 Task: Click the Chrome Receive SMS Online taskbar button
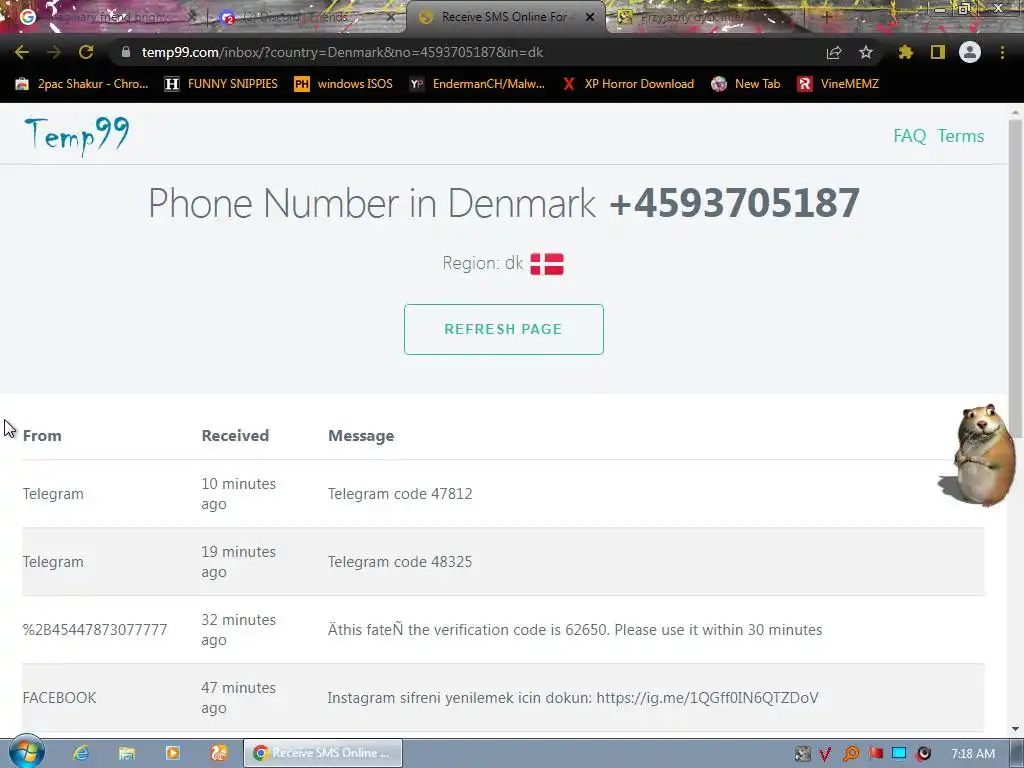pos(323,753)
